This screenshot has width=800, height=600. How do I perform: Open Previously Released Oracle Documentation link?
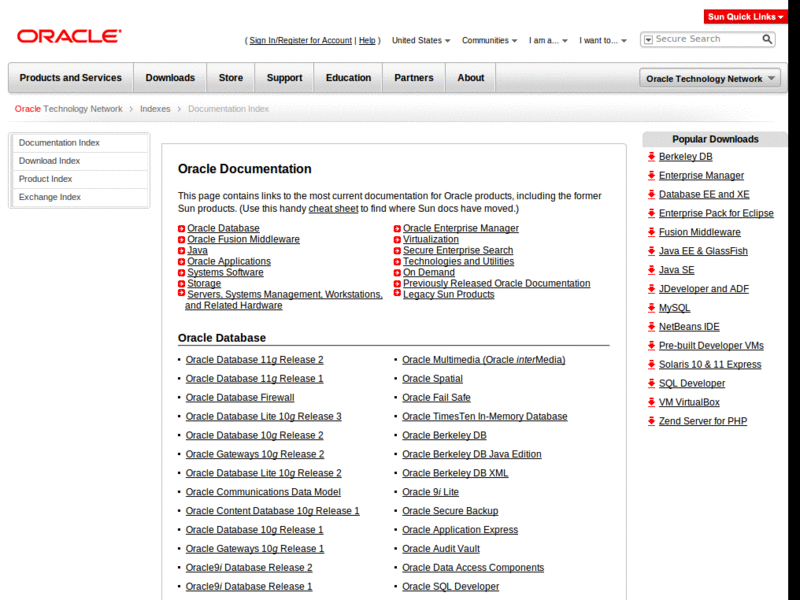click(496, 283)
